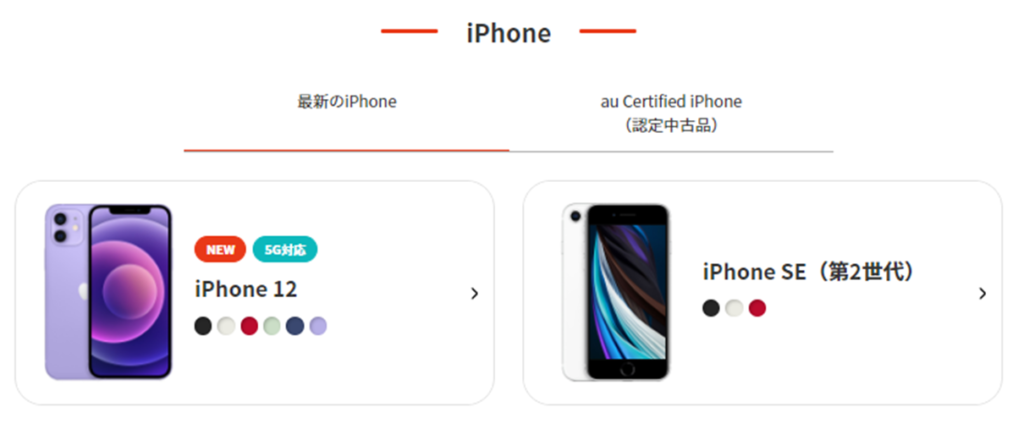This screenshot has width=1024, height=424.
Task: Click the white iPhone SE product image
Action: tap(616, 292)
